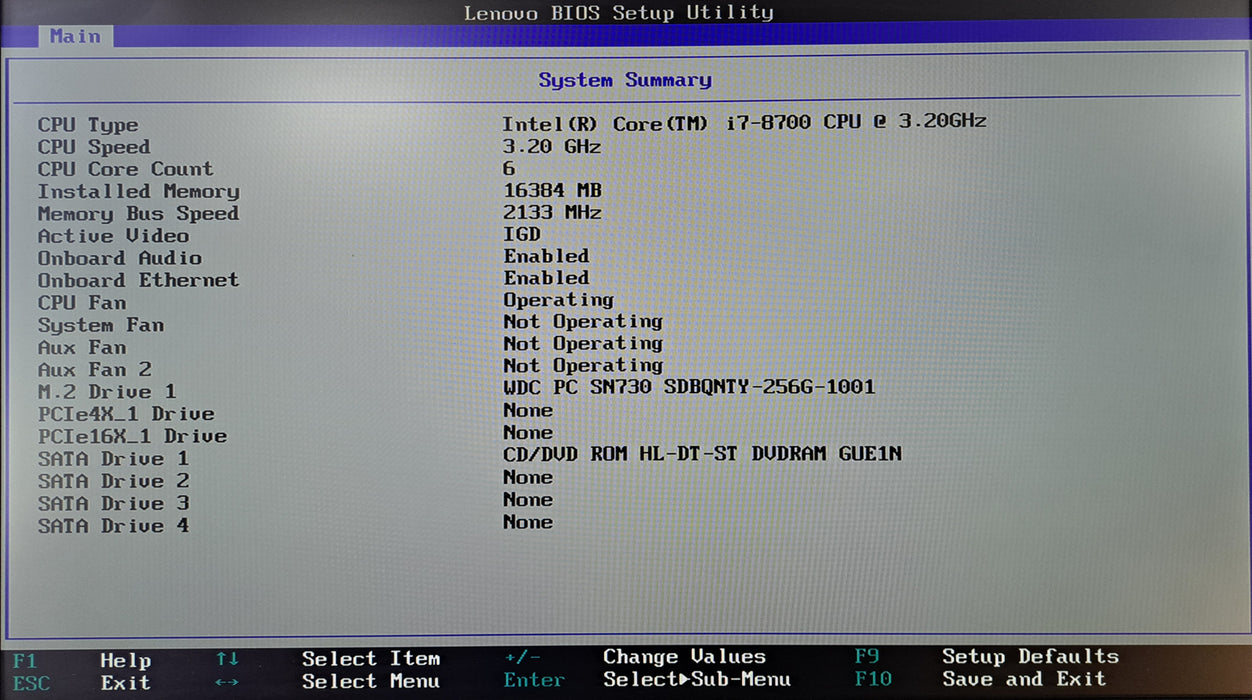Viewport: 1252px width, 700px height.
Task: Click the CPU Core Count label
Action: [126, 169]
